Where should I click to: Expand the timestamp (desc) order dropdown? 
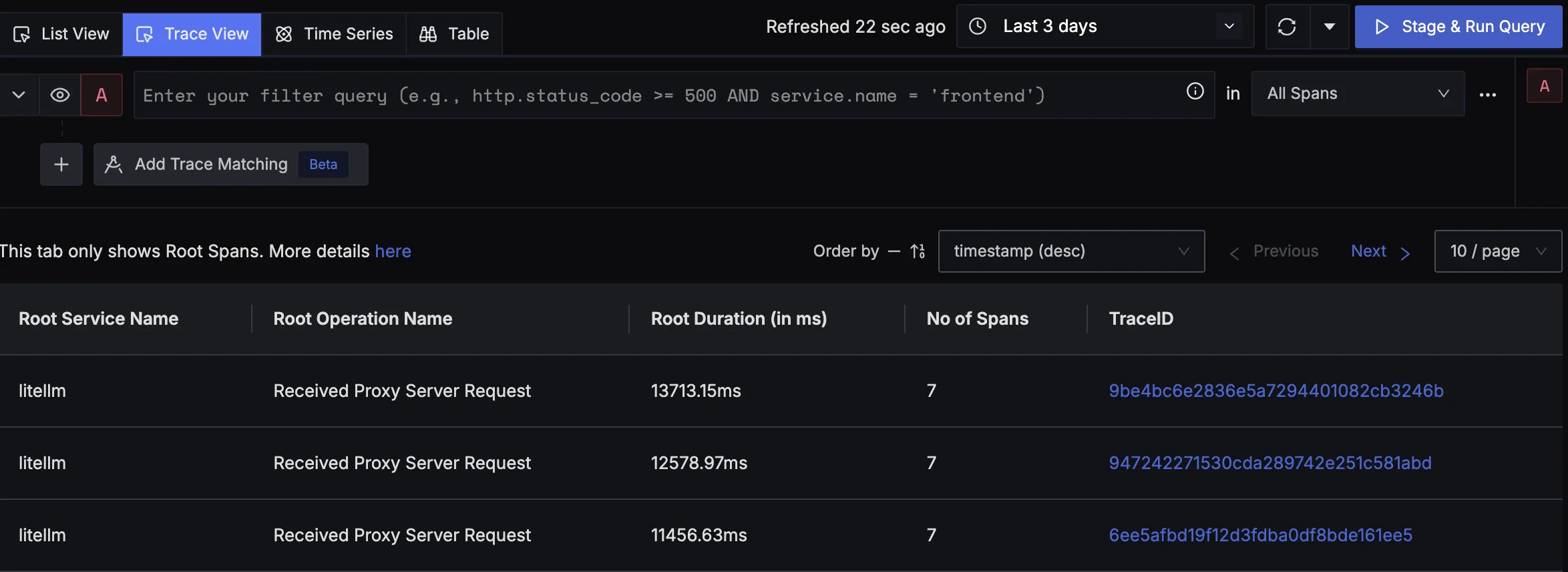coord(1070,251)
